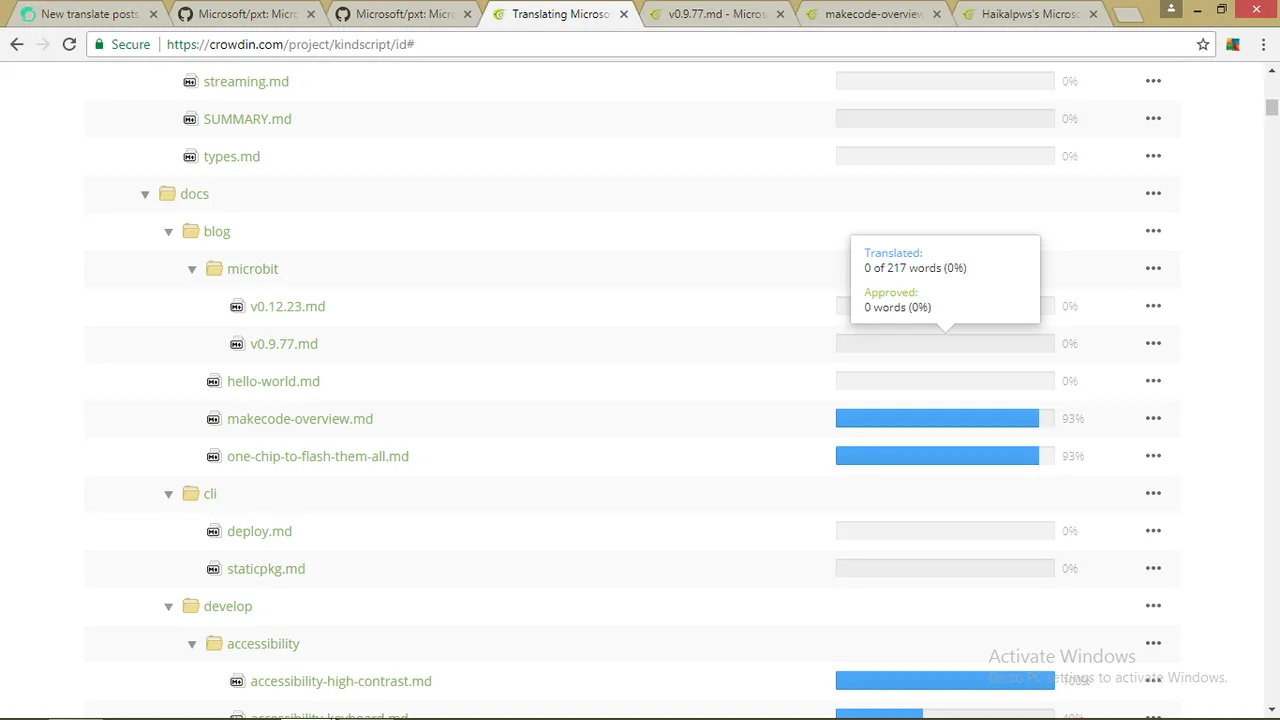Open options menu for docs folder row

coord(1153,193)
